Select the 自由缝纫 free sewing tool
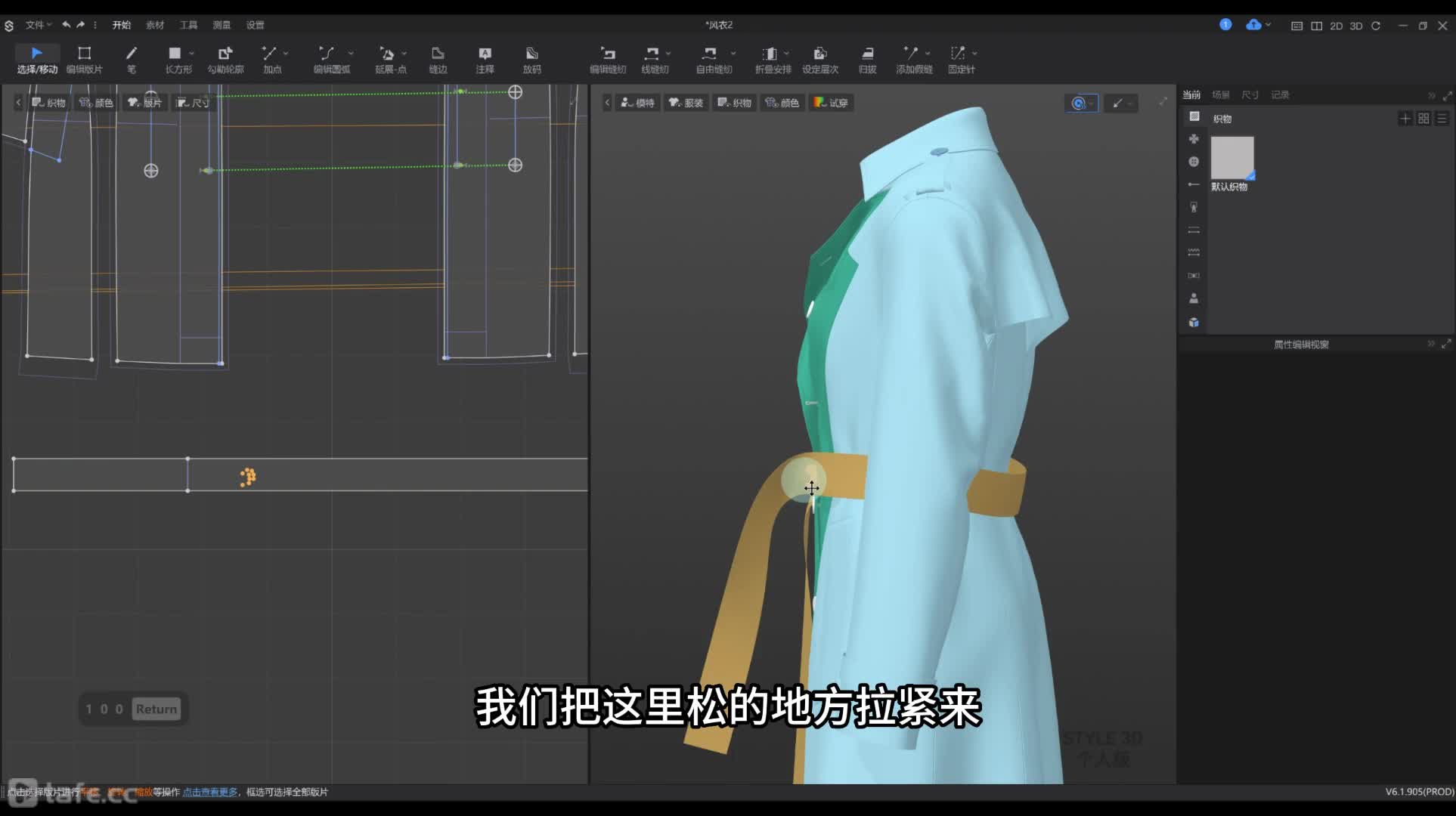1456x816 pixels. pos(713,60)
